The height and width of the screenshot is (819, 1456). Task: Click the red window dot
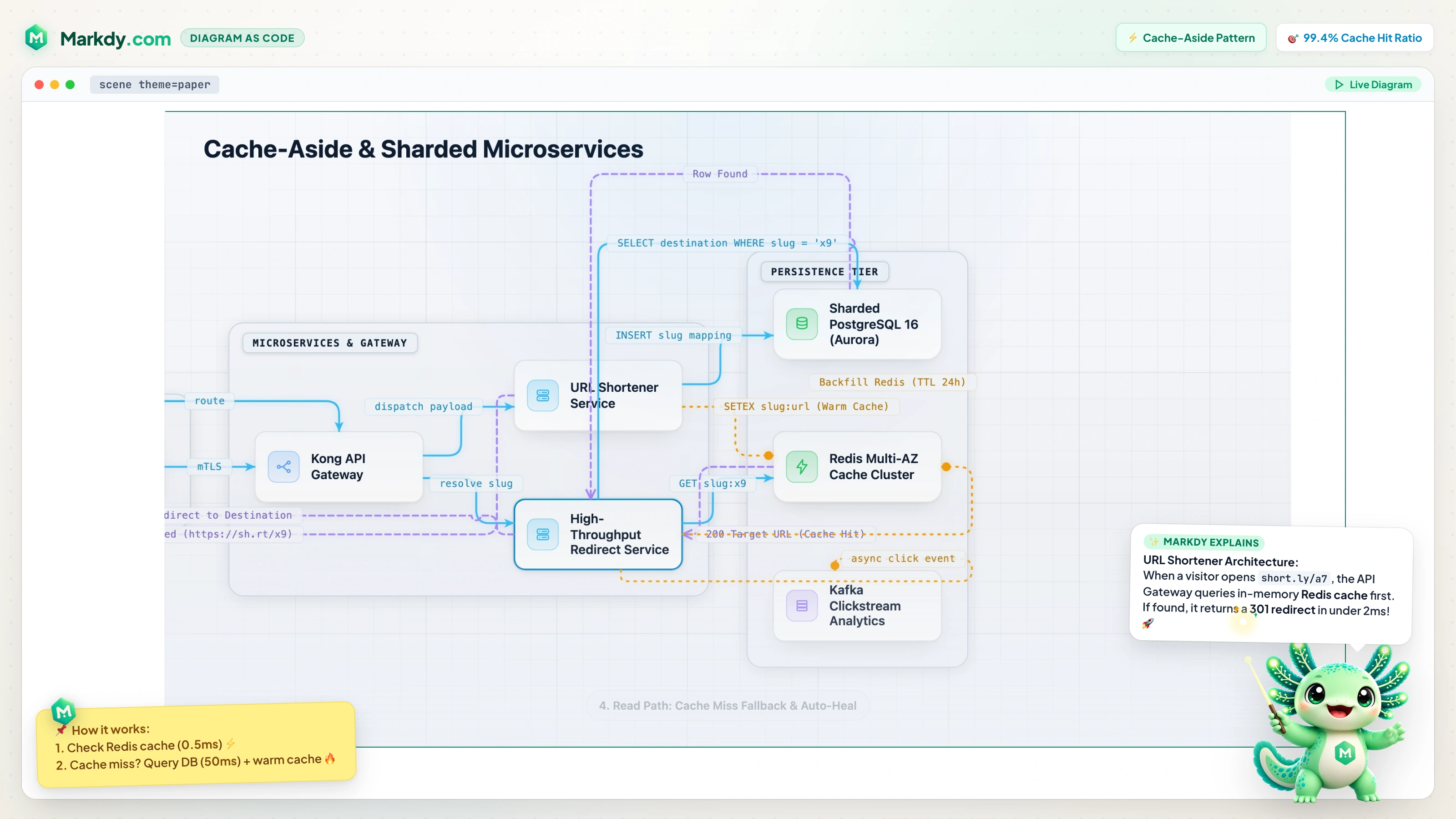coord(39,85)
